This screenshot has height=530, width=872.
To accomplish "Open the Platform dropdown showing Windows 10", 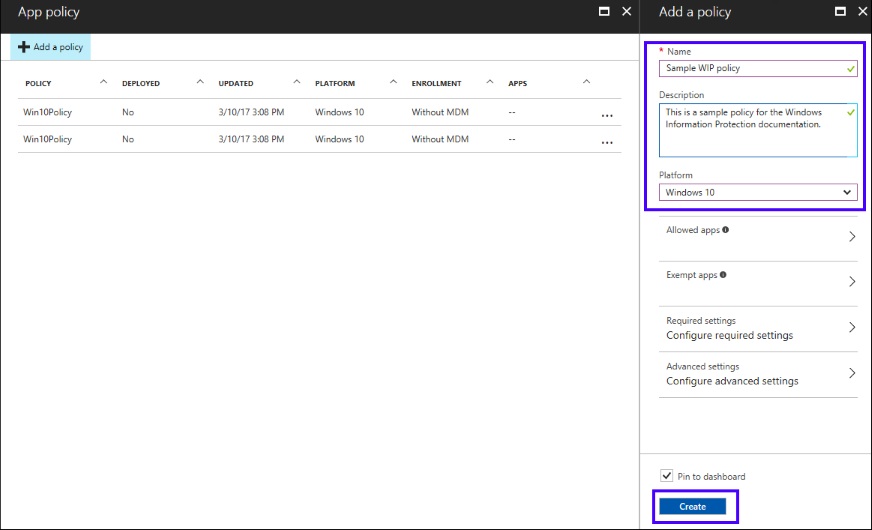I will [x=758, y=192].
